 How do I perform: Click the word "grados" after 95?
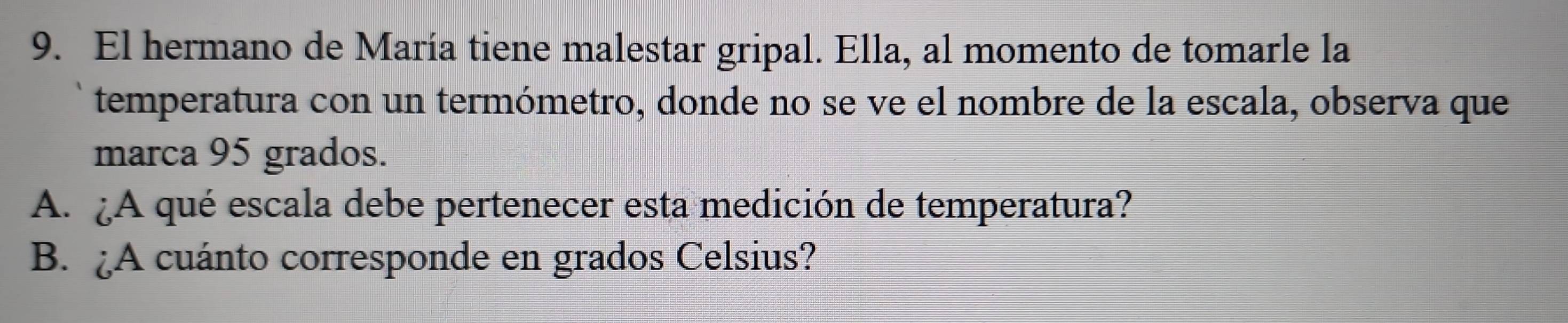[x=324, y=157]
